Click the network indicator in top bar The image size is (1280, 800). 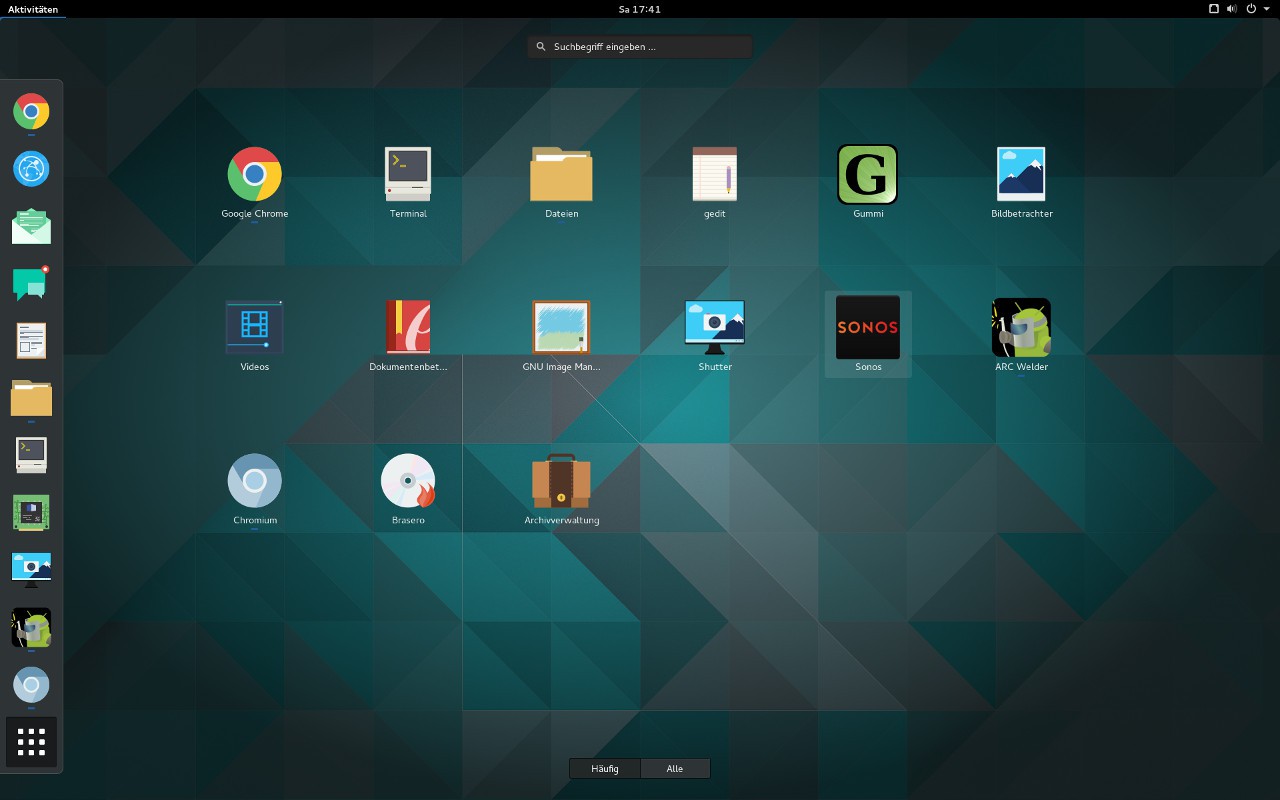1214,9
